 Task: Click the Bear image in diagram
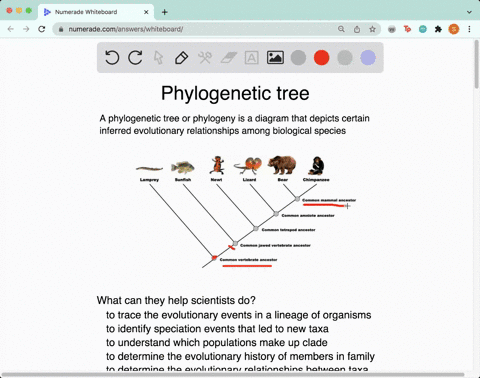coord(282,165)
